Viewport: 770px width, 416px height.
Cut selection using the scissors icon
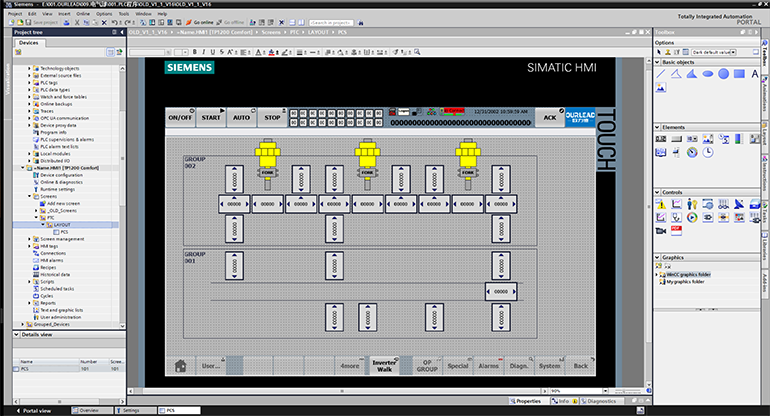point(77,23)
